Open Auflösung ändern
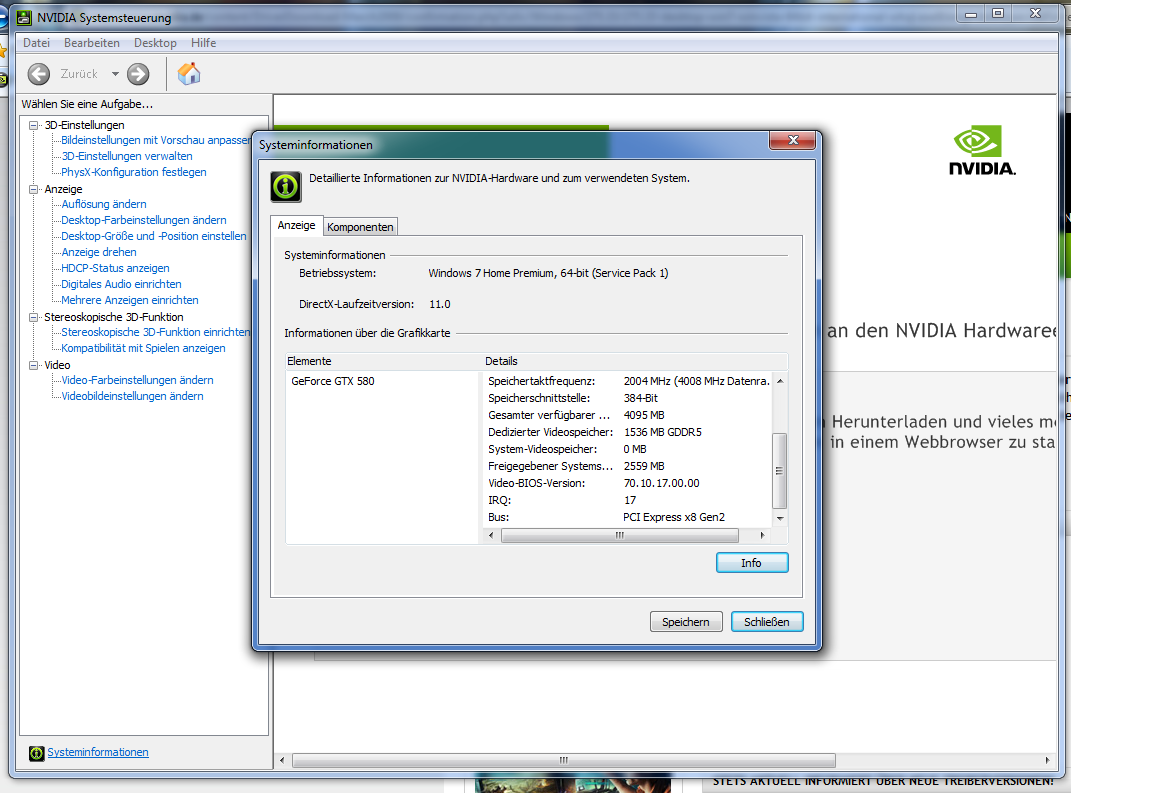The image size is (1152, 793). tap(104, 204)
